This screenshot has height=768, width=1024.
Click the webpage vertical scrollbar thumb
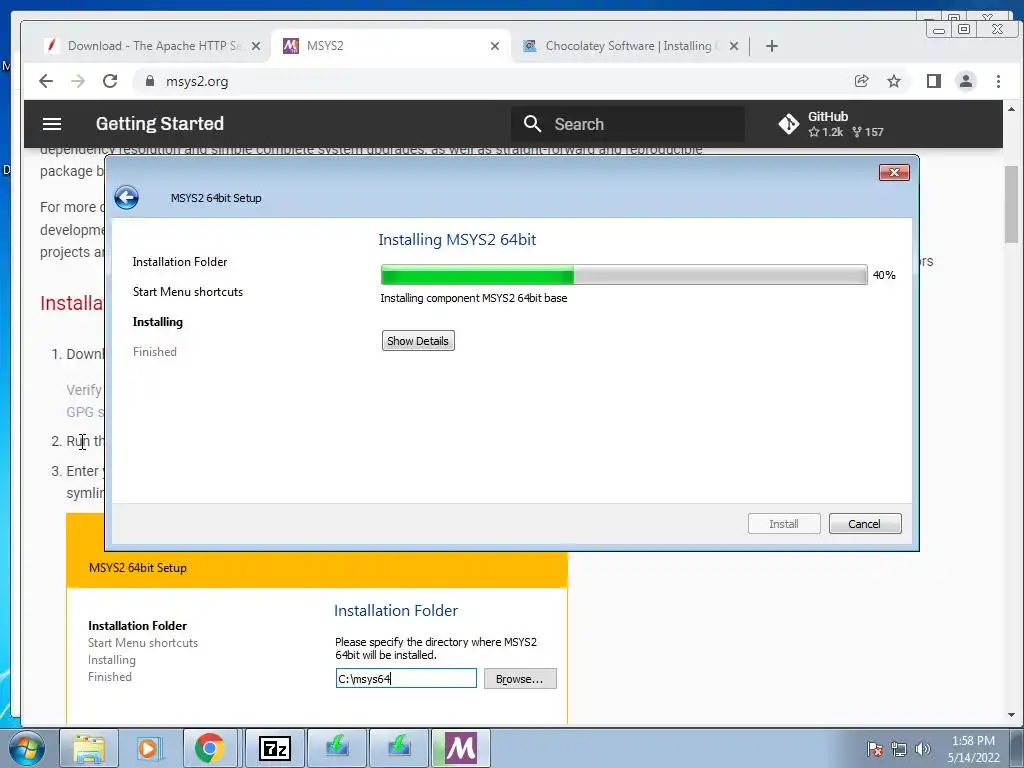(x=1011, y=204)
